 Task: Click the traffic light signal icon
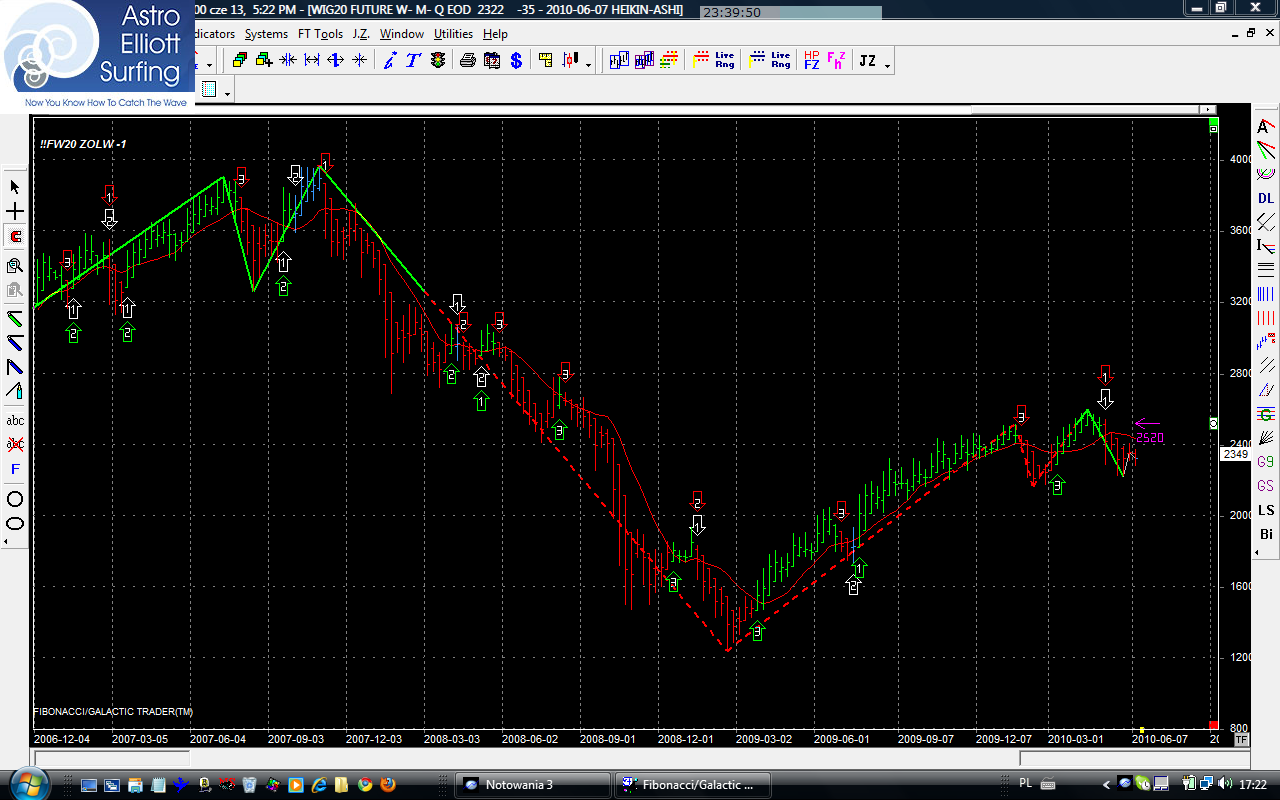point(438,61)
